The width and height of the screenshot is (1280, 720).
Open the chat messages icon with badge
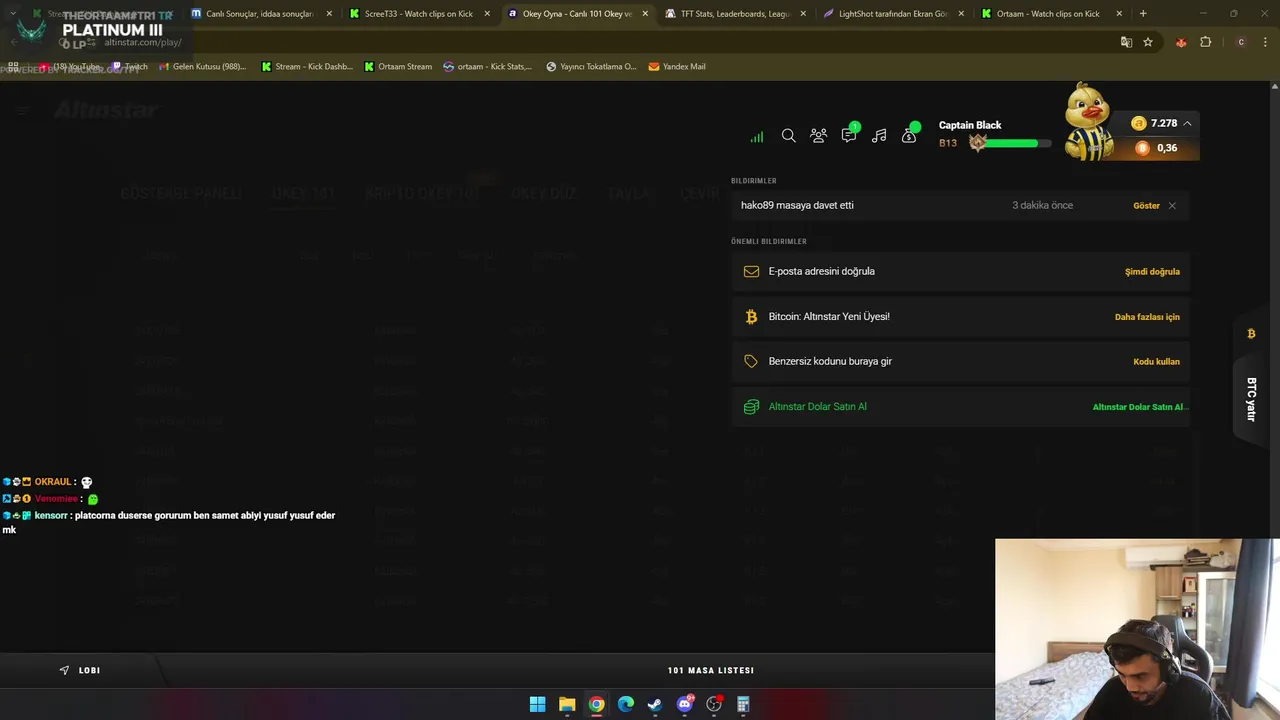click(849, 134)
